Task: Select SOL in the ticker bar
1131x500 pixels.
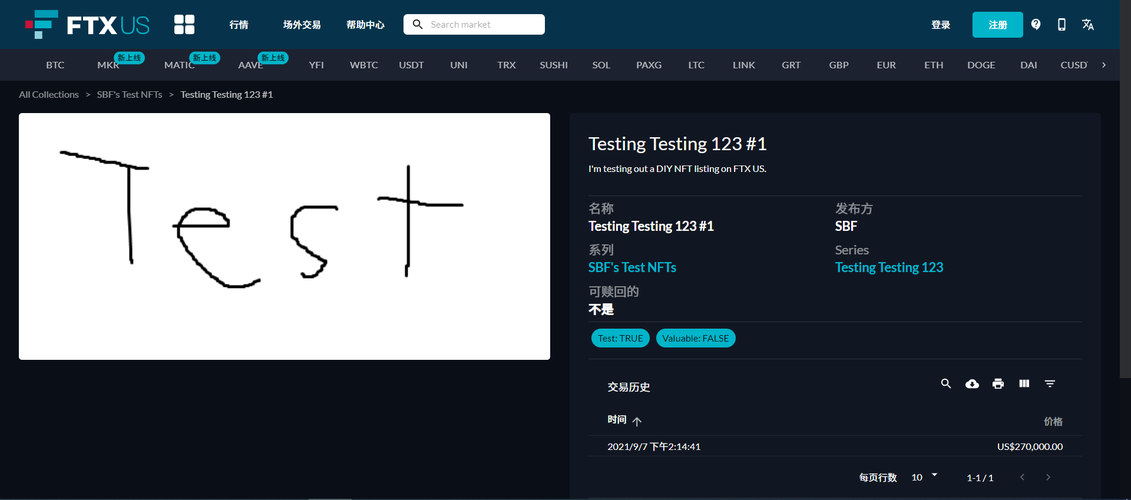Action: pyautogui.click(x=601, y=65)
